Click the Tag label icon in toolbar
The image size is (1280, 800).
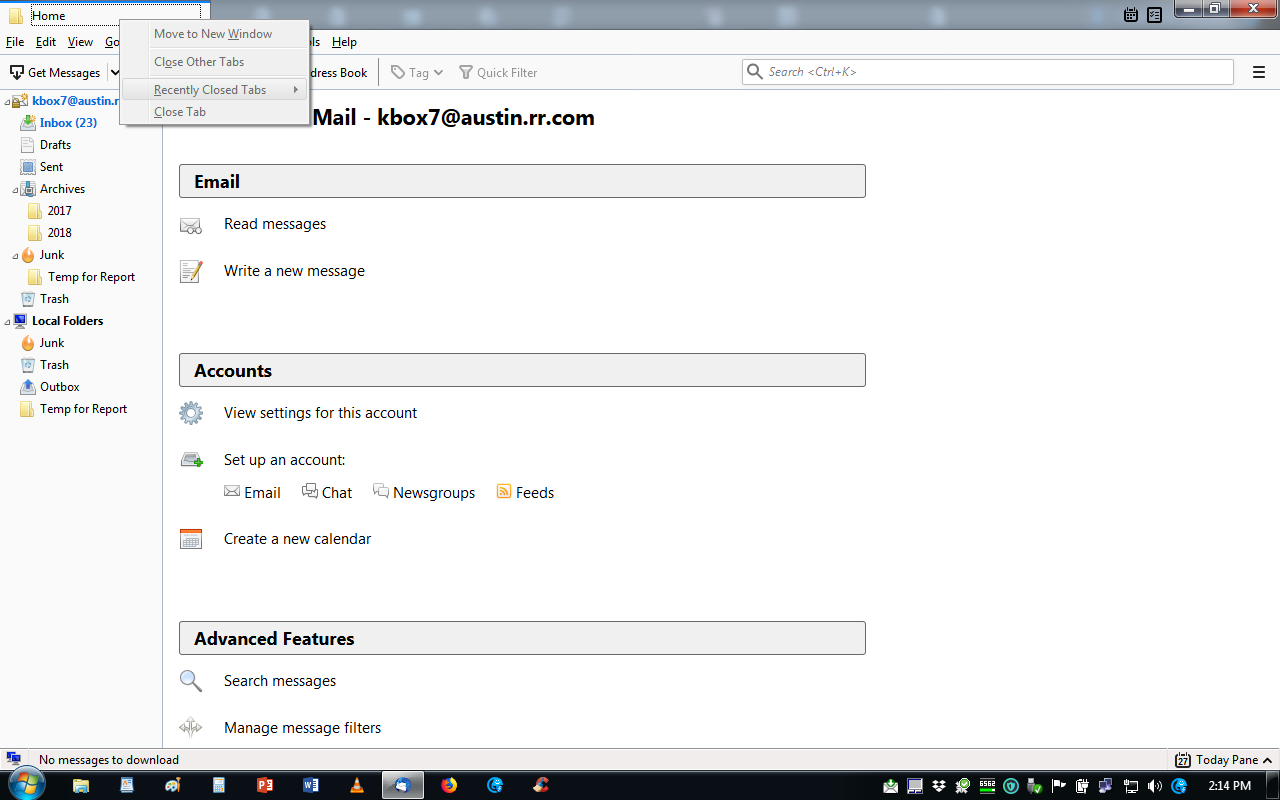[x=398, y=72]
